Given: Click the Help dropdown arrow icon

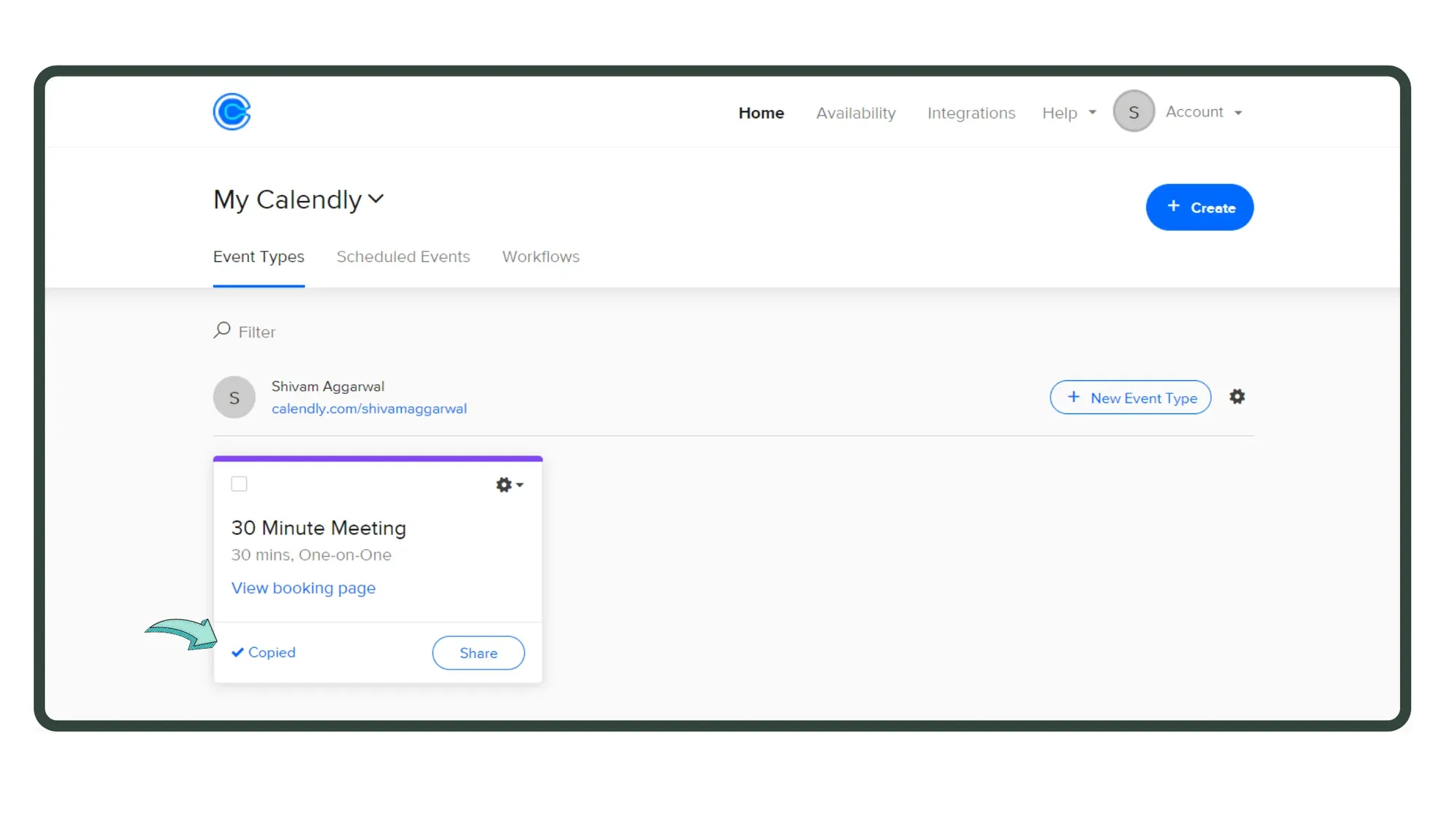Looking at the screenshot, I should 1093,112.
